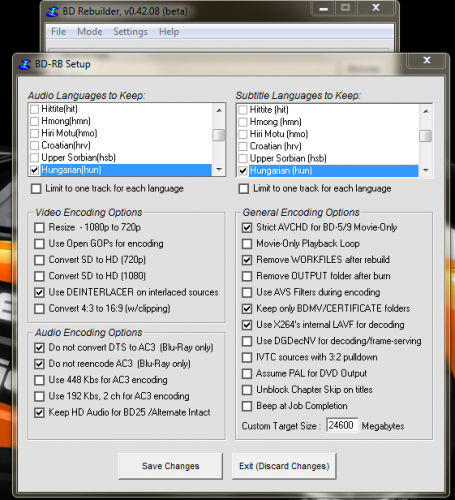Enable Convert SD to HD (720p)
455x500 pixels.
(39, 260)
